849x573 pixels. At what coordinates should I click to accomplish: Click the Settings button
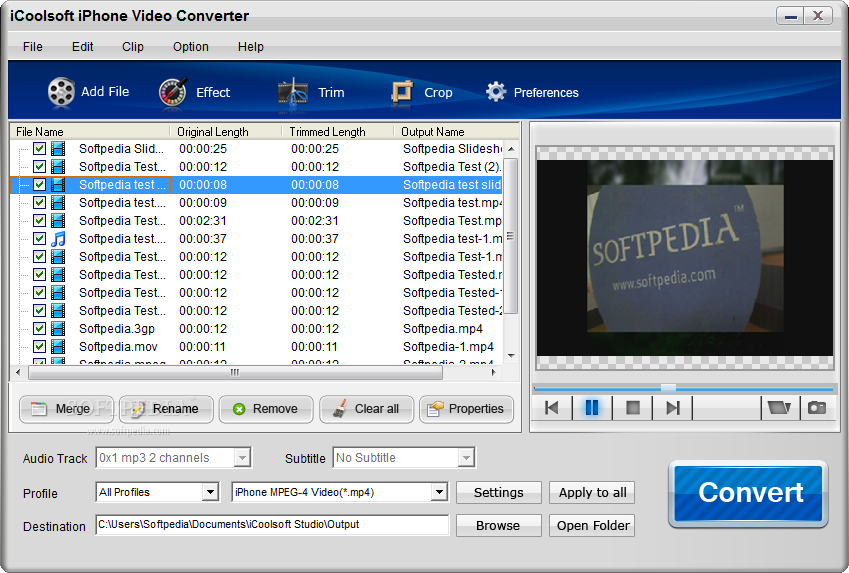coord(499,492)
